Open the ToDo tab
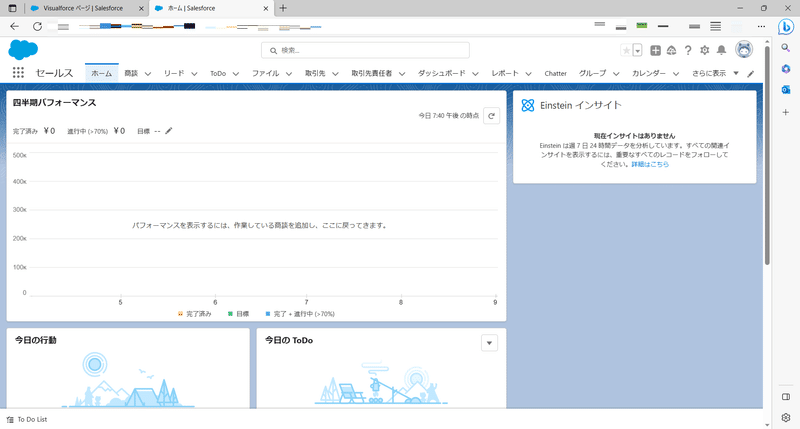This screenshot has height=429, width=800. (218, 73)
